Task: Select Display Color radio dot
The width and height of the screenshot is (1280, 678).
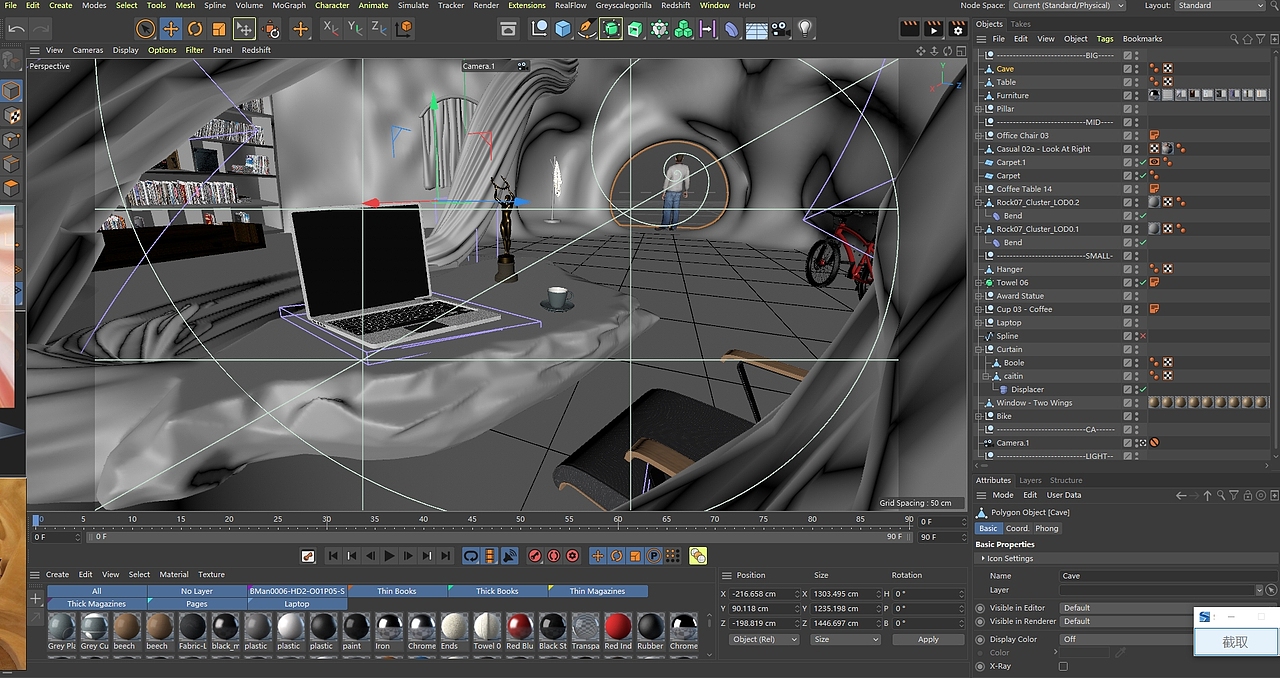Action: [x=980, y=639]
